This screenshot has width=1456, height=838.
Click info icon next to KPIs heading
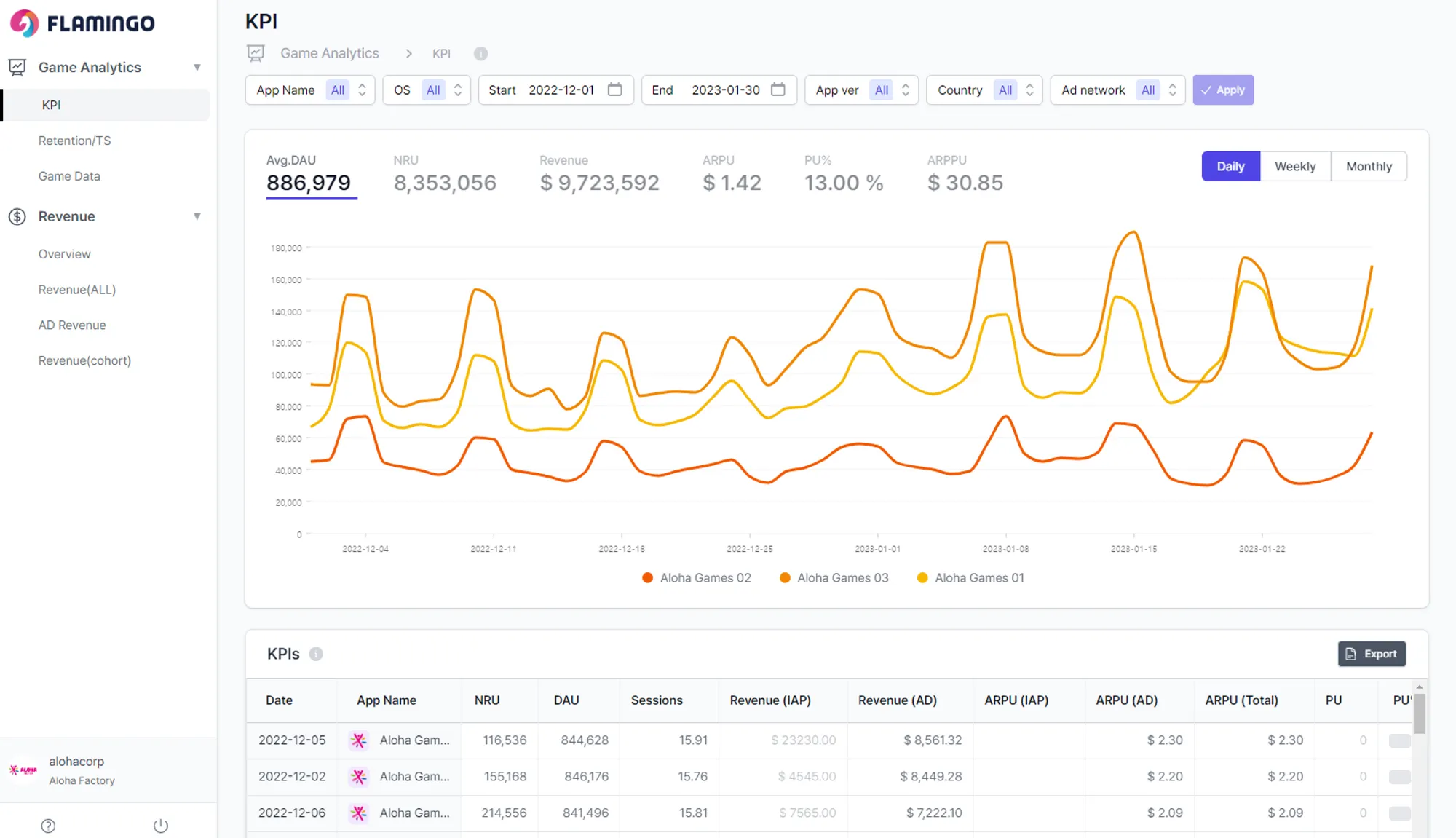(x=316, y=654)
